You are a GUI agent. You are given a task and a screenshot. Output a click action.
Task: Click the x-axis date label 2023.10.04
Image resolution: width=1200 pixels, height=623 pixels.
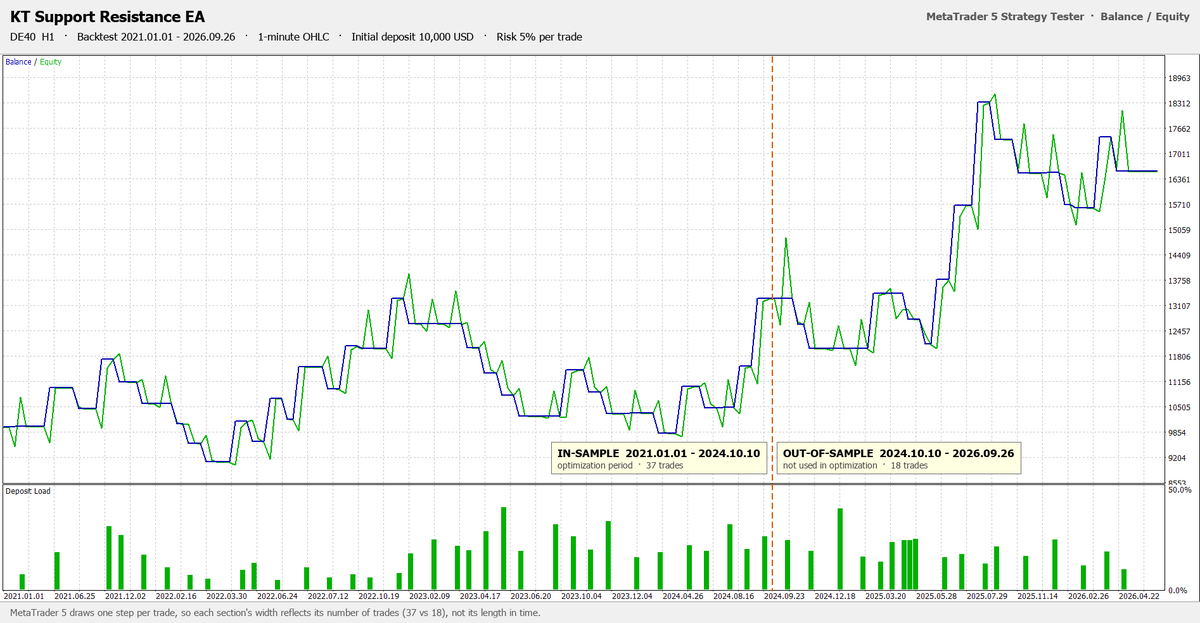pyautogui.click(x=581, y=596)
